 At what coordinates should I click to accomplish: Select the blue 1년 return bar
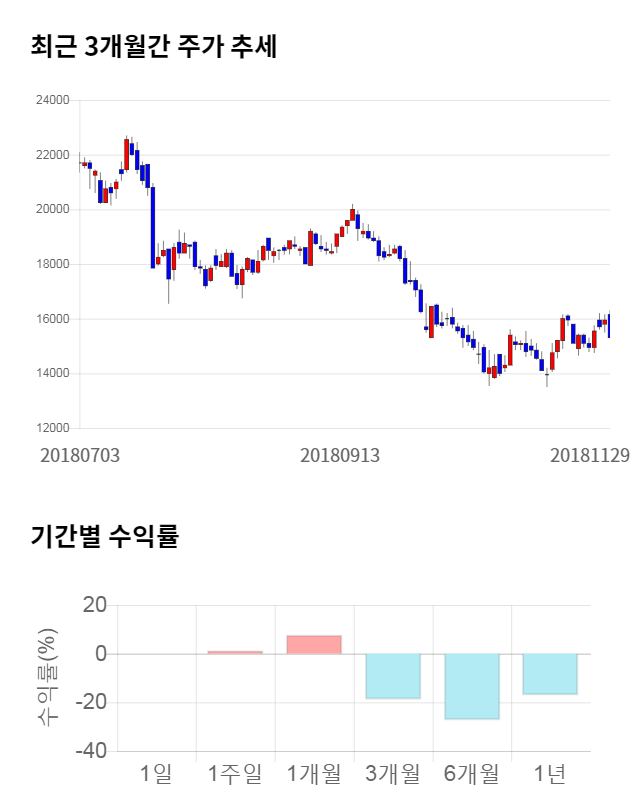click(550, 674)
